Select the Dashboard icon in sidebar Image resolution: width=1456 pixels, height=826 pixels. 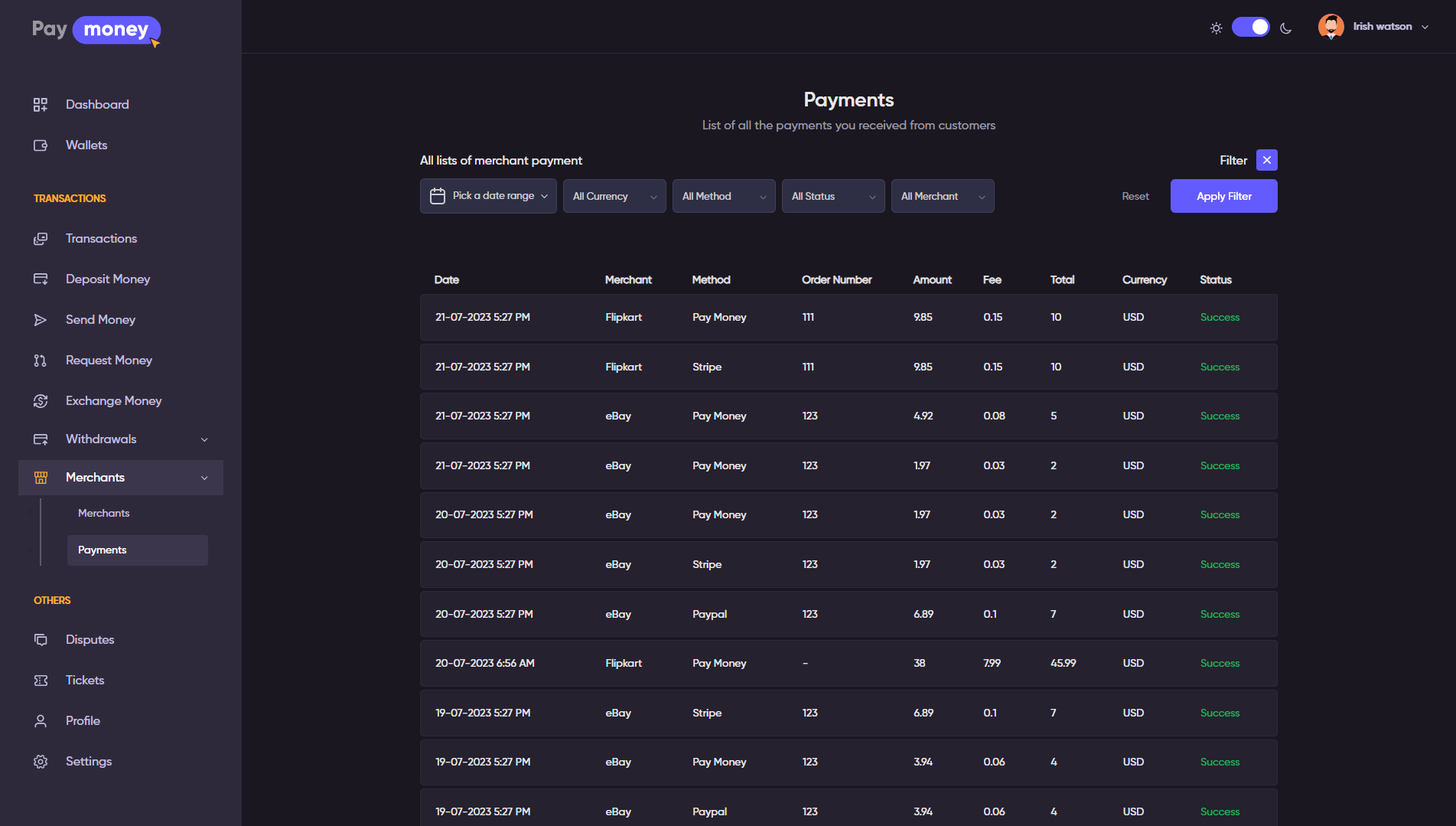(41, 104)
